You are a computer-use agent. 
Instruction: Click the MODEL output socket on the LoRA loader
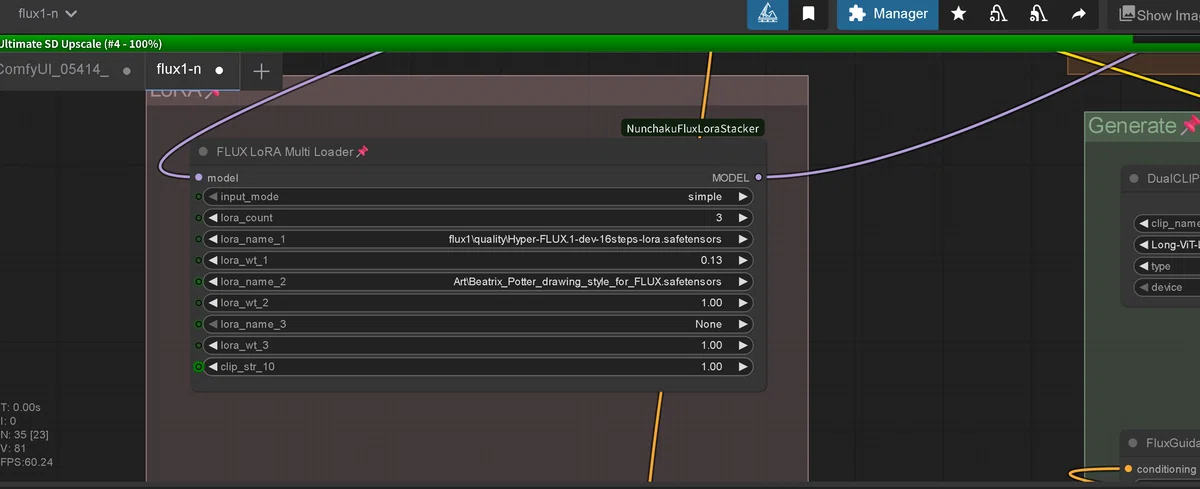pyautogui.click(x=758, y=177)
